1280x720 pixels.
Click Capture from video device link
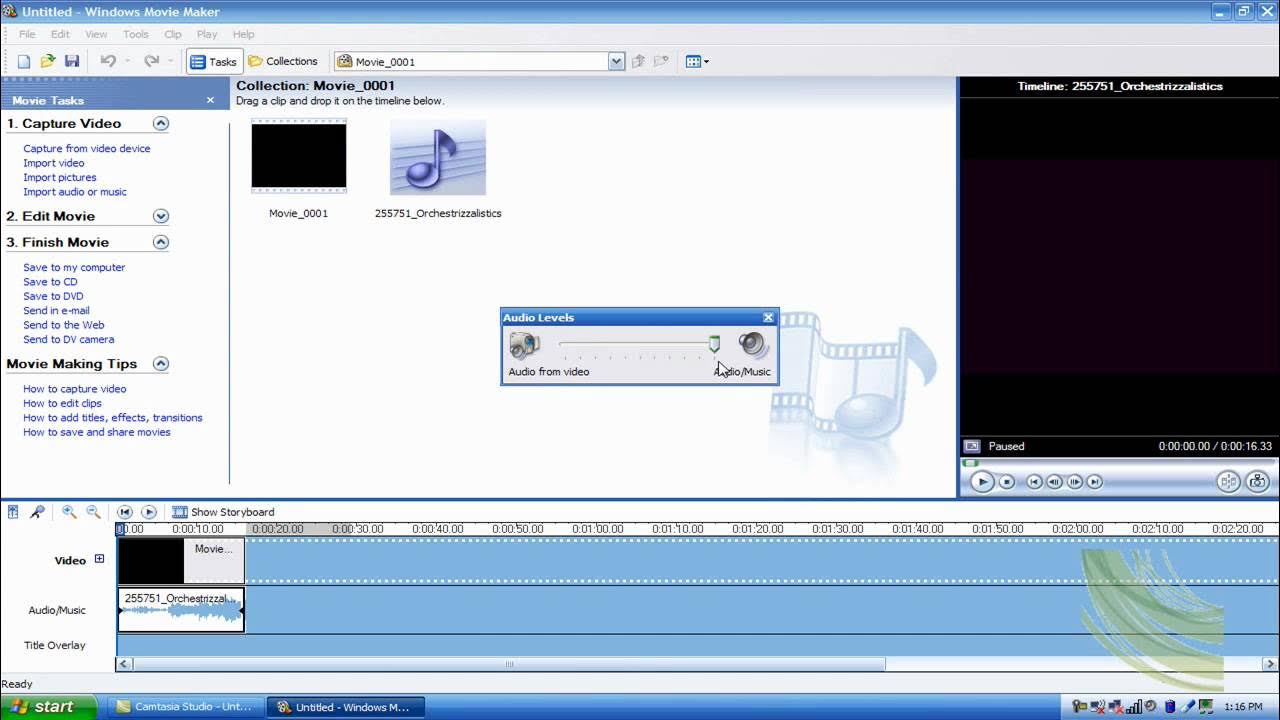pos(87,148)
